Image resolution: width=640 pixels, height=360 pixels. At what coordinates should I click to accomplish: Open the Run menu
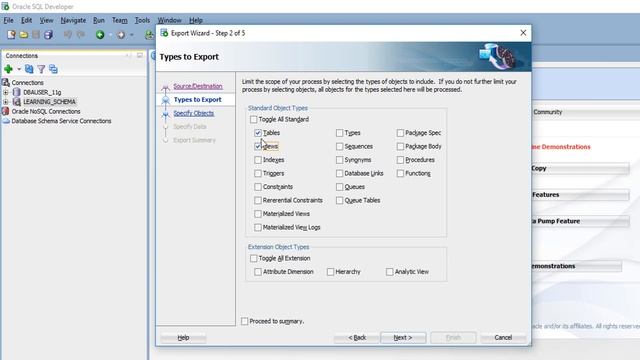[99, 20]
